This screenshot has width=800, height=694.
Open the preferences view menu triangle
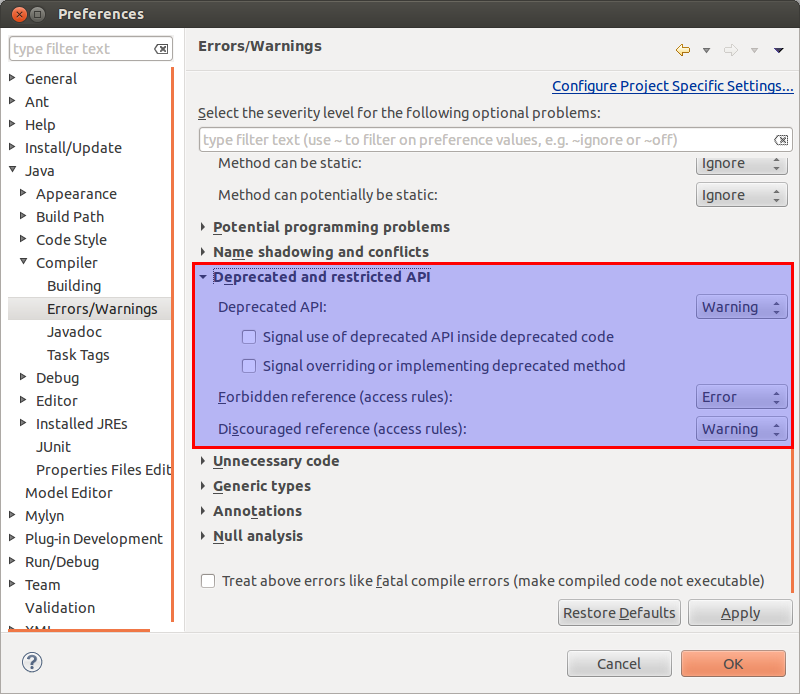(779, 51)
